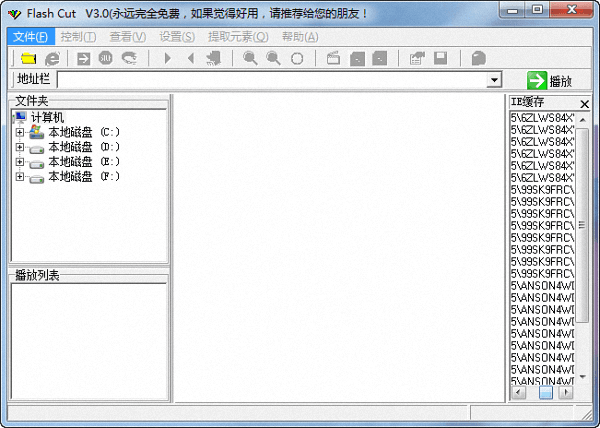The image size is (600, 428).
Task: Step backward with the left triangle icon
Action: 191,58
